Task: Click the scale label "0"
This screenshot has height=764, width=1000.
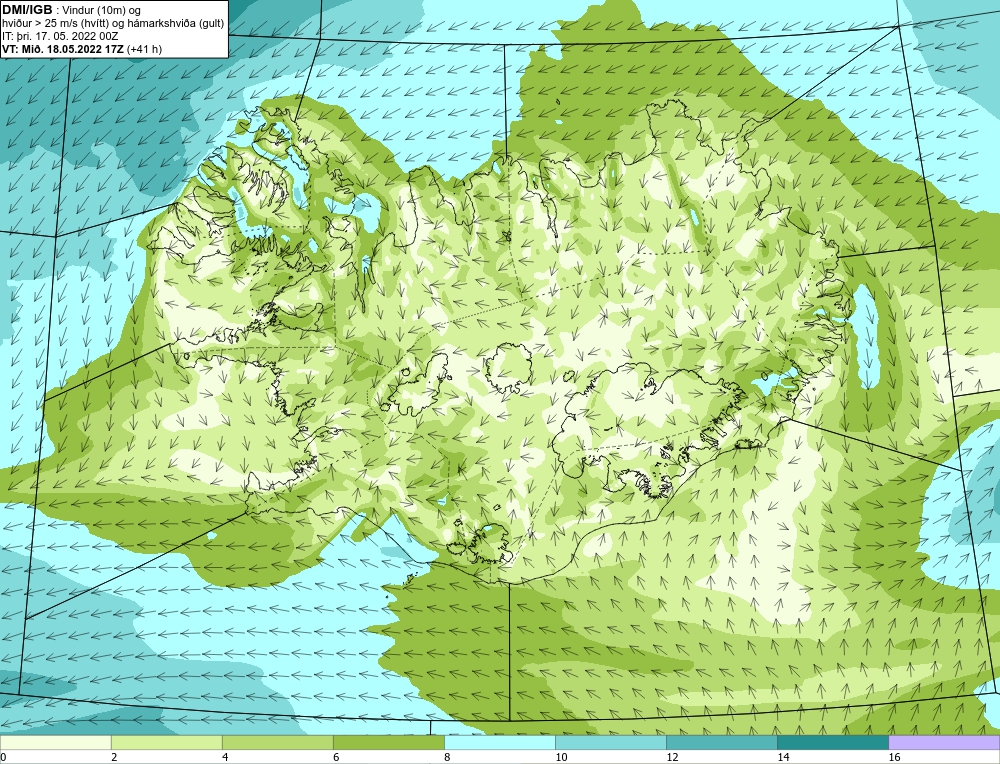Action: click(x=3, y=757)
